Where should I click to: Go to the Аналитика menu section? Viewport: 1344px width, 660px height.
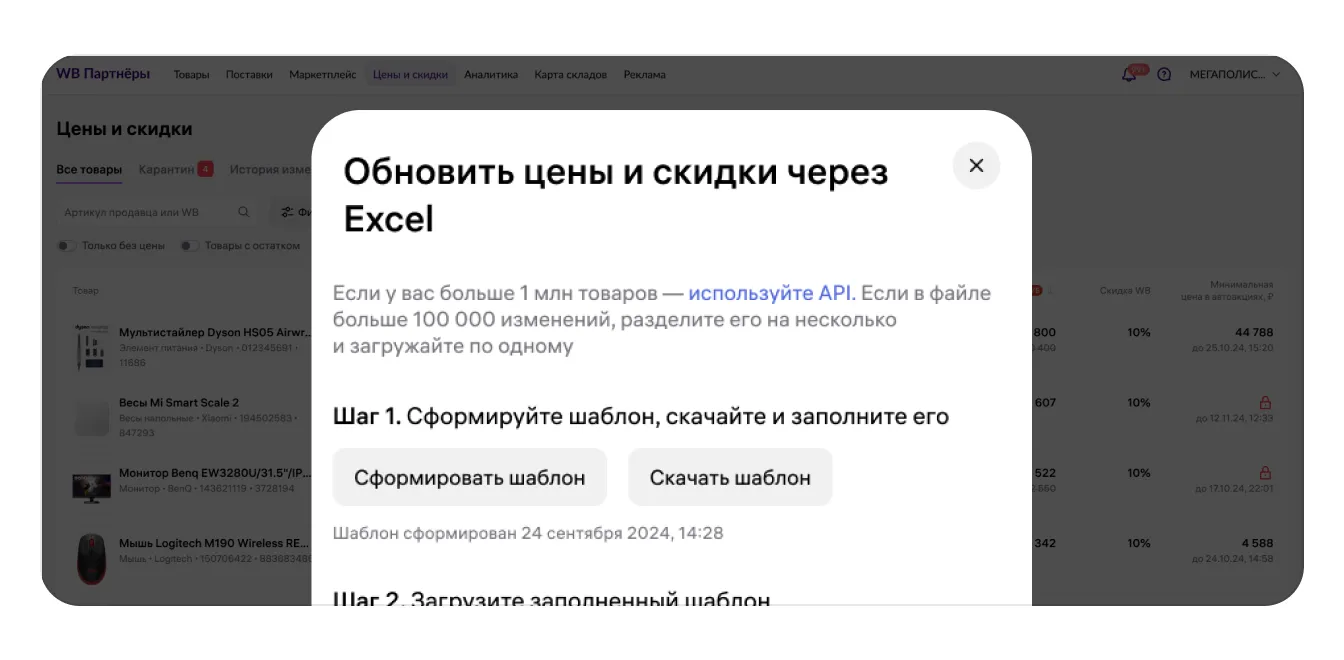click(x=491, y=75)
